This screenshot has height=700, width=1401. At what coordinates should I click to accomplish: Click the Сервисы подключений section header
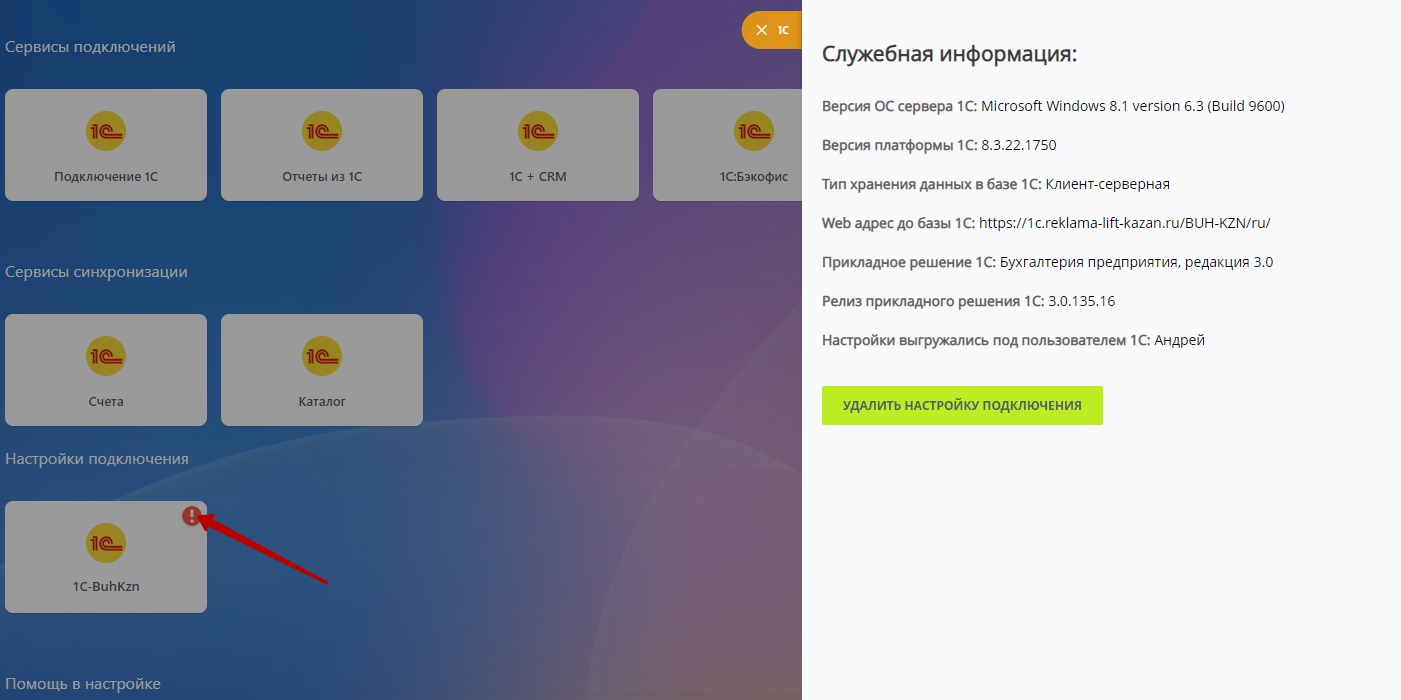[x=90, y=47]
